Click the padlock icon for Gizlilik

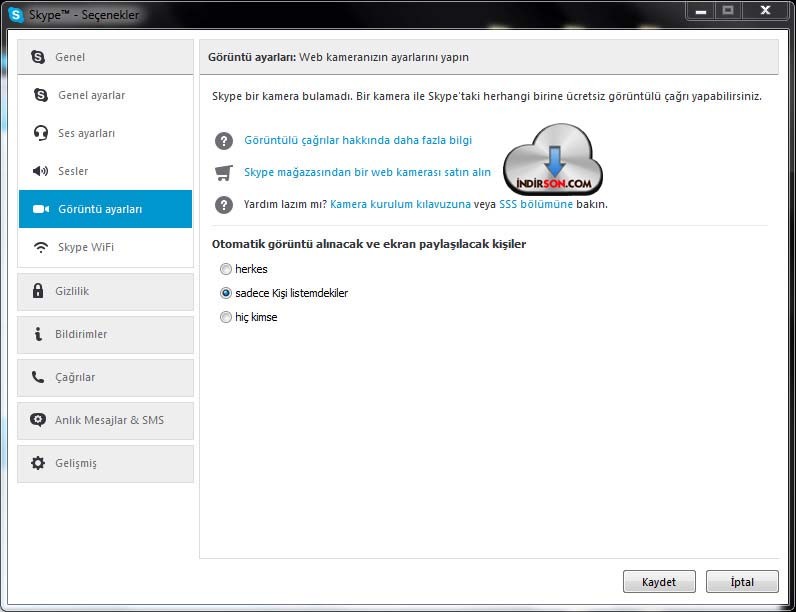[38, 291]
